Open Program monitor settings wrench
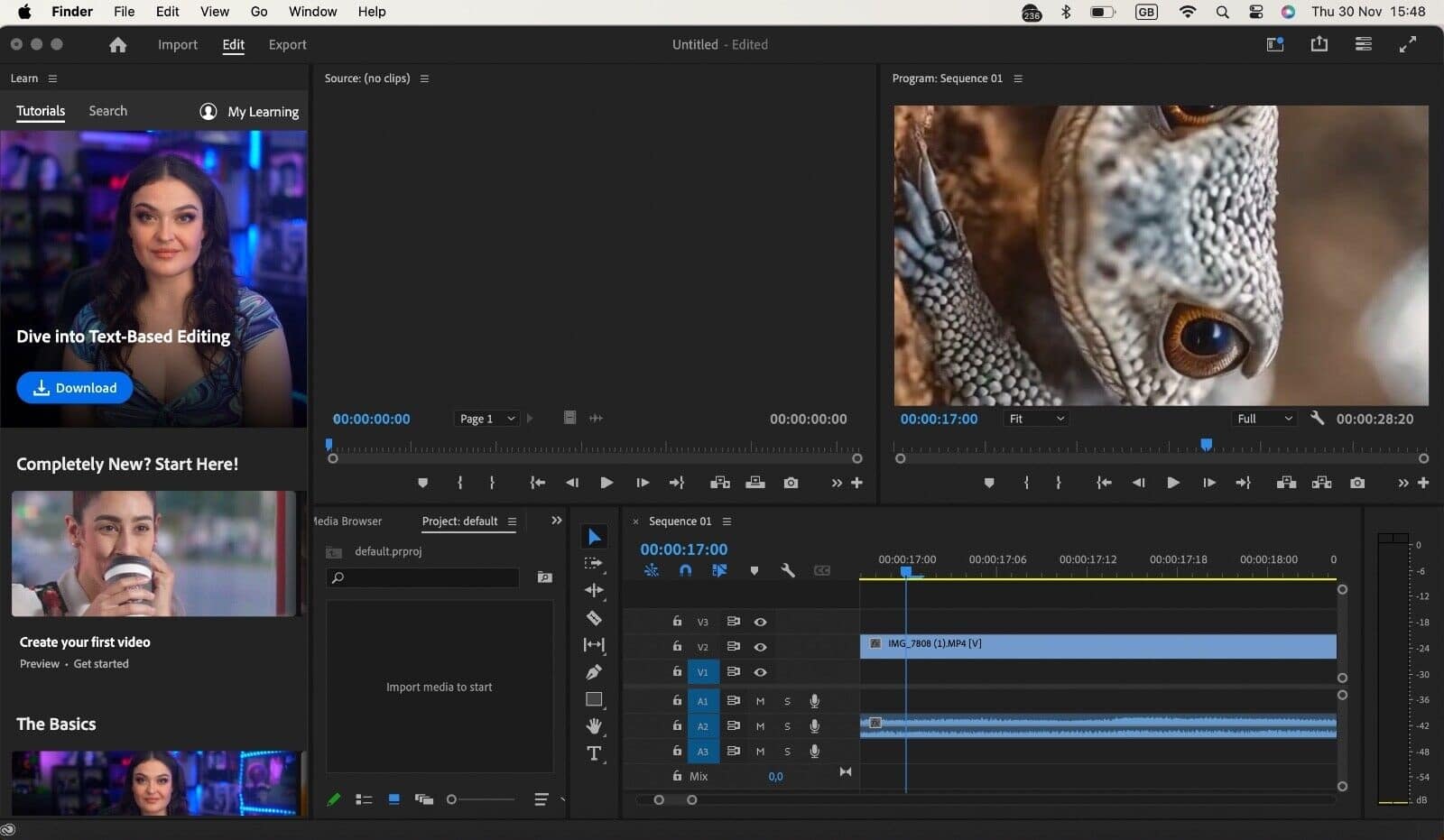This screenshot has height=840, width=1444. click(1318, 419)
